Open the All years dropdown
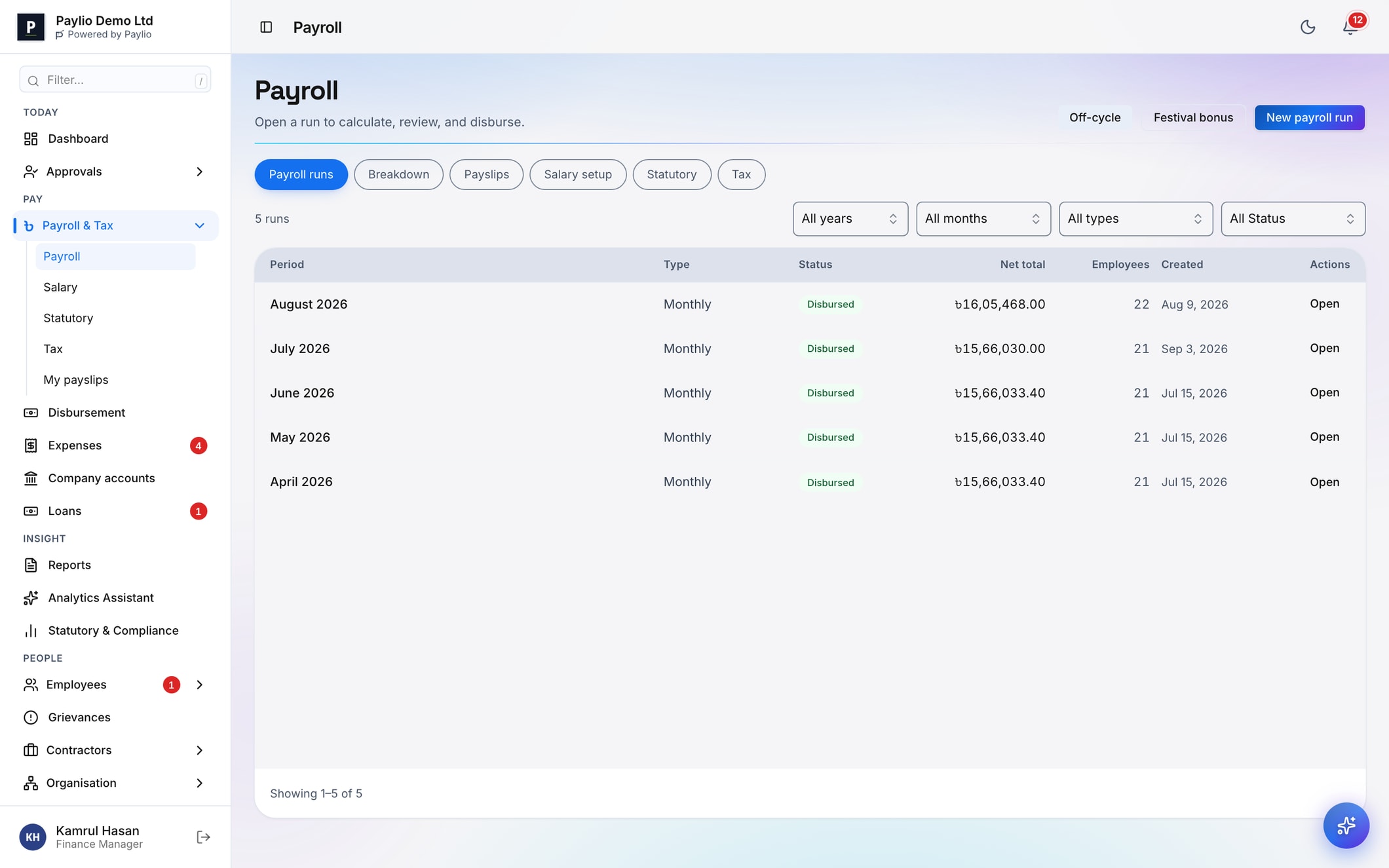 (850, 219)
